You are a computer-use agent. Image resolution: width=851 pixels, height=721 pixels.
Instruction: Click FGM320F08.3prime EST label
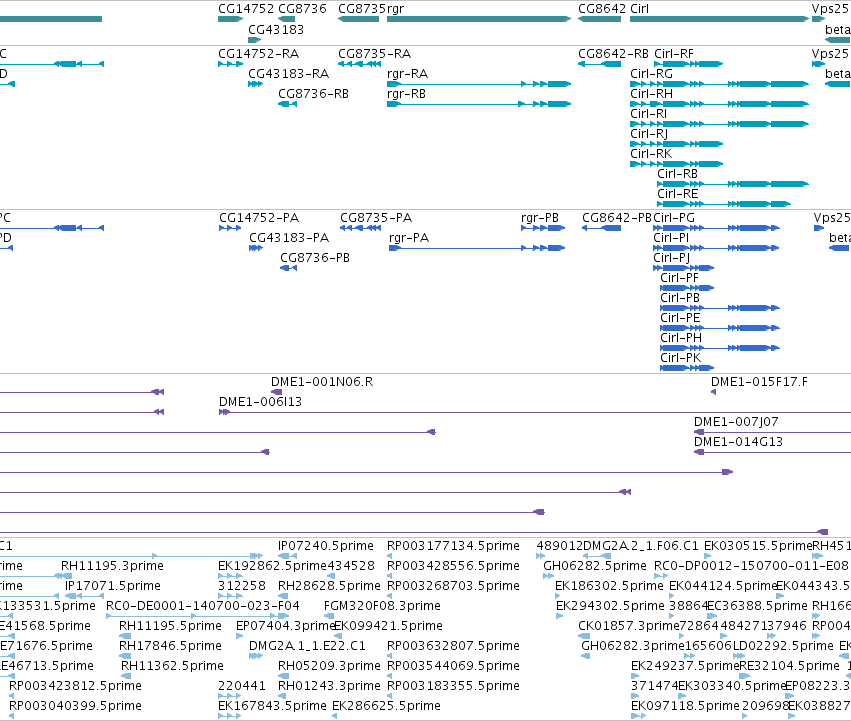(x=382, y=606)
